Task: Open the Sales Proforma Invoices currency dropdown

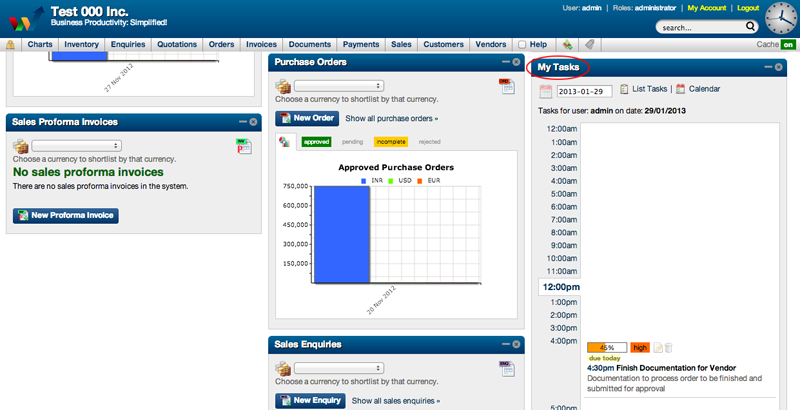Action: click(x=76, y=146)
